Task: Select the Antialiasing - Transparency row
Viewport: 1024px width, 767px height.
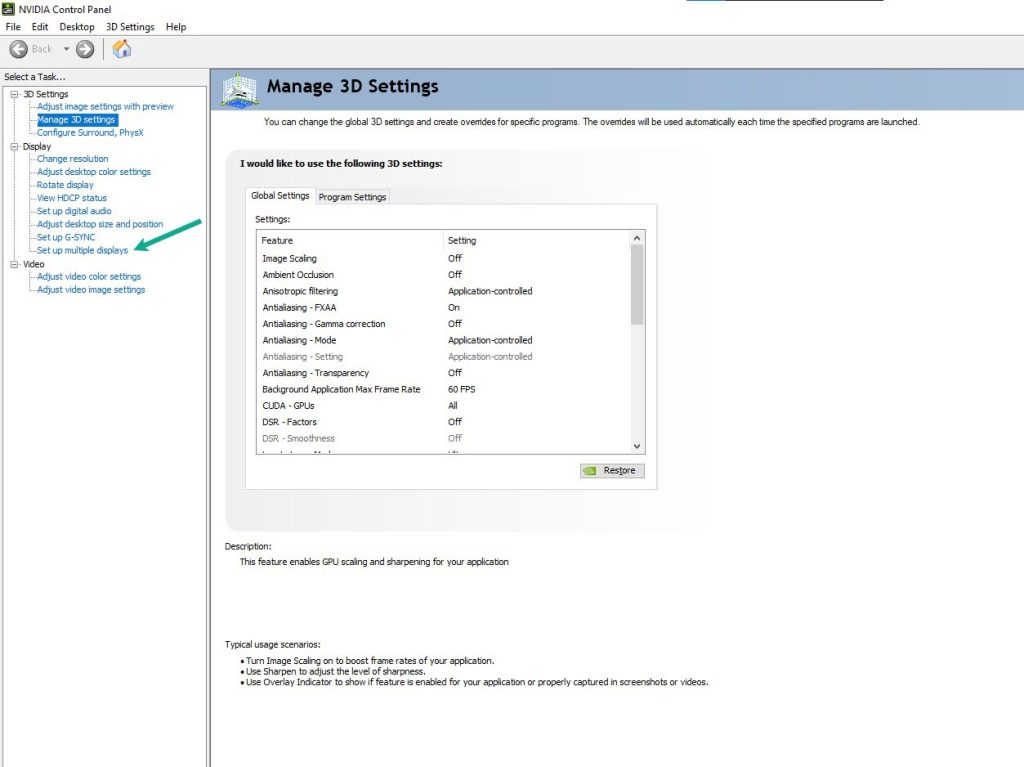Action: pyautogui.click(x=443, y=373)
